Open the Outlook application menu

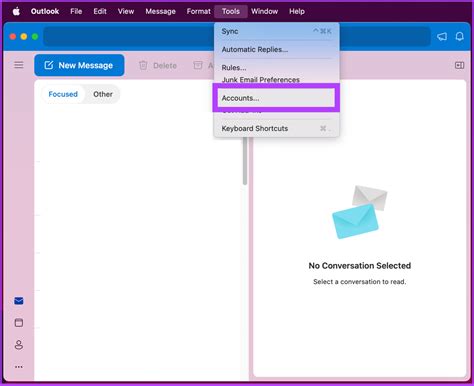coord(45,11)
